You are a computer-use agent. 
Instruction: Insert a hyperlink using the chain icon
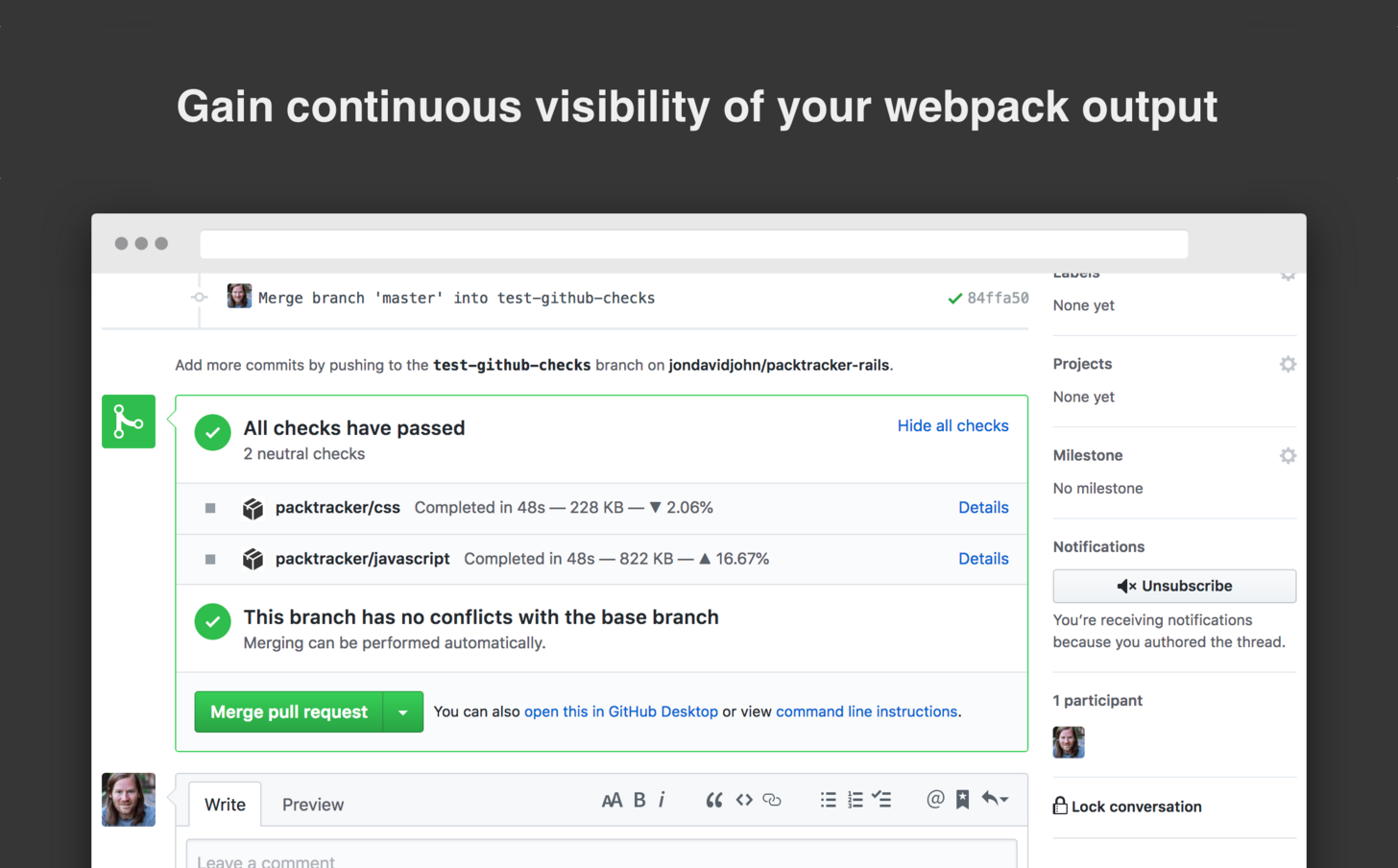pyautogui.click(x=771, y=799)
